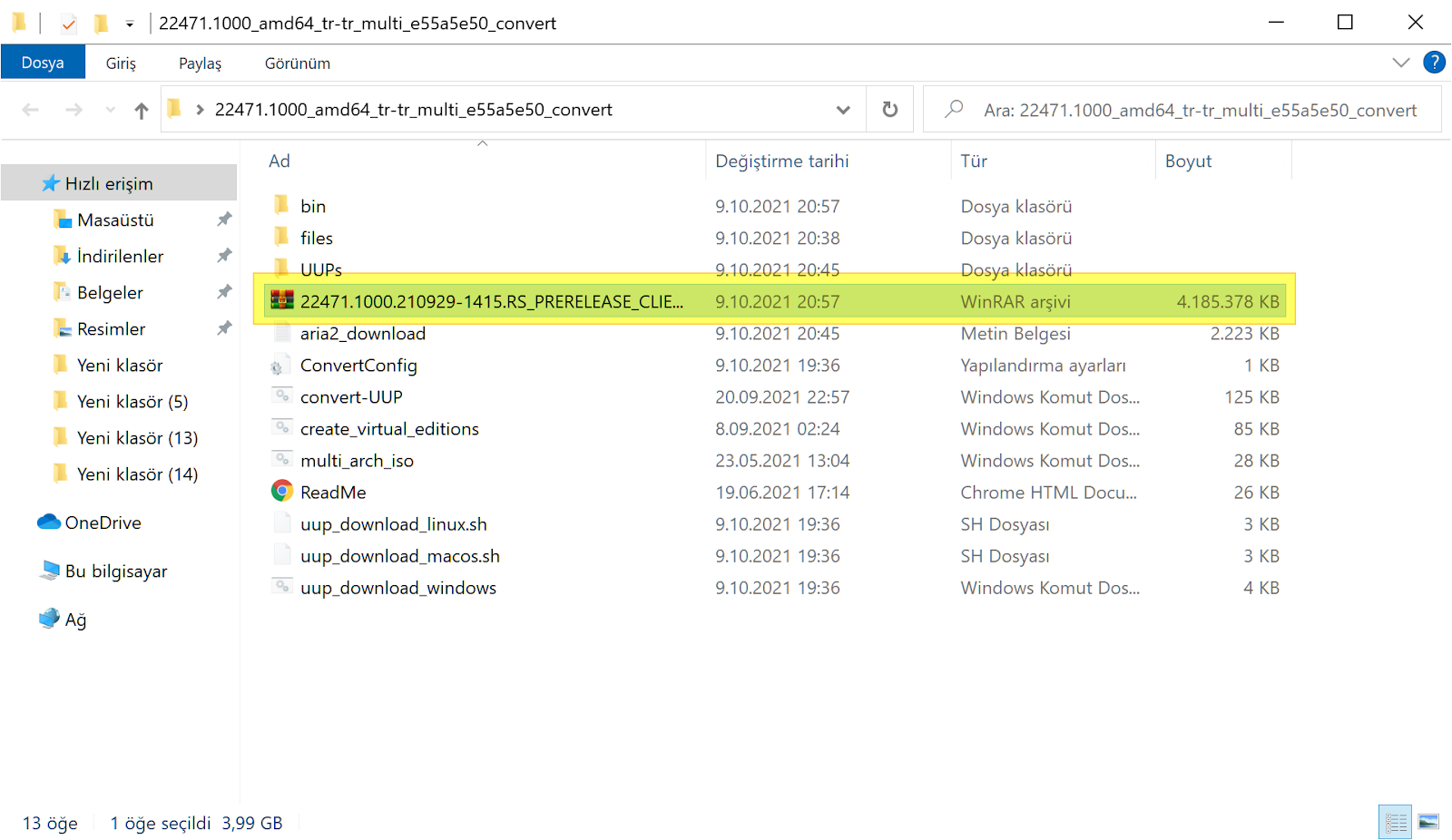1452x840 pixels.
Task: Open the Giriş ribbon tab
Action: coord(121,63)
